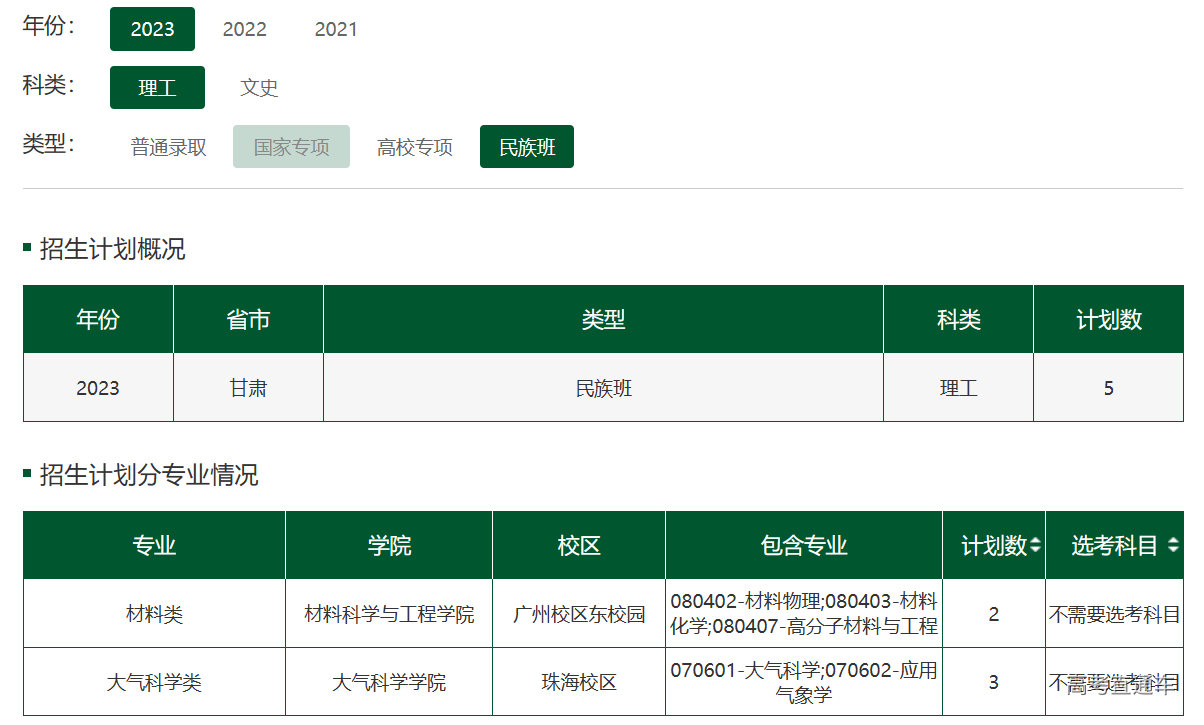Sort by 计划数 column arrows
The width and height of the screenshot is (1204, 725).
1035,546
